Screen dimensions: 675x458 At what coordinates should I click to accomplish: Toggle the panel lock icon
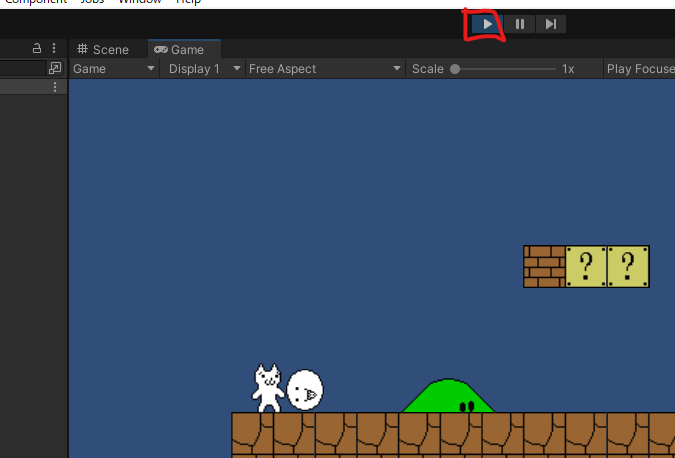click(37, 48)
